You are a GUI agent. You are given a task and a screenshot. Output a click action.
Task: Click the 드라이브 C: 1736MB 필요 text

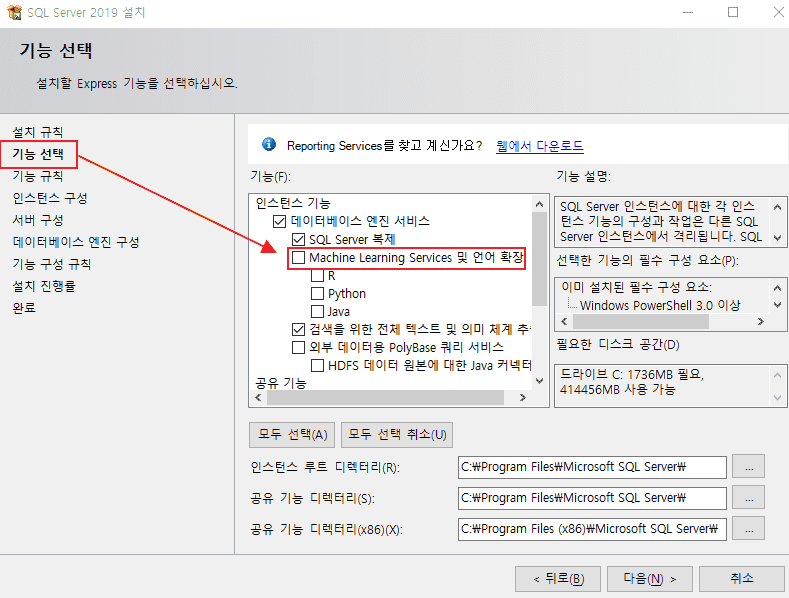(632, 375)
